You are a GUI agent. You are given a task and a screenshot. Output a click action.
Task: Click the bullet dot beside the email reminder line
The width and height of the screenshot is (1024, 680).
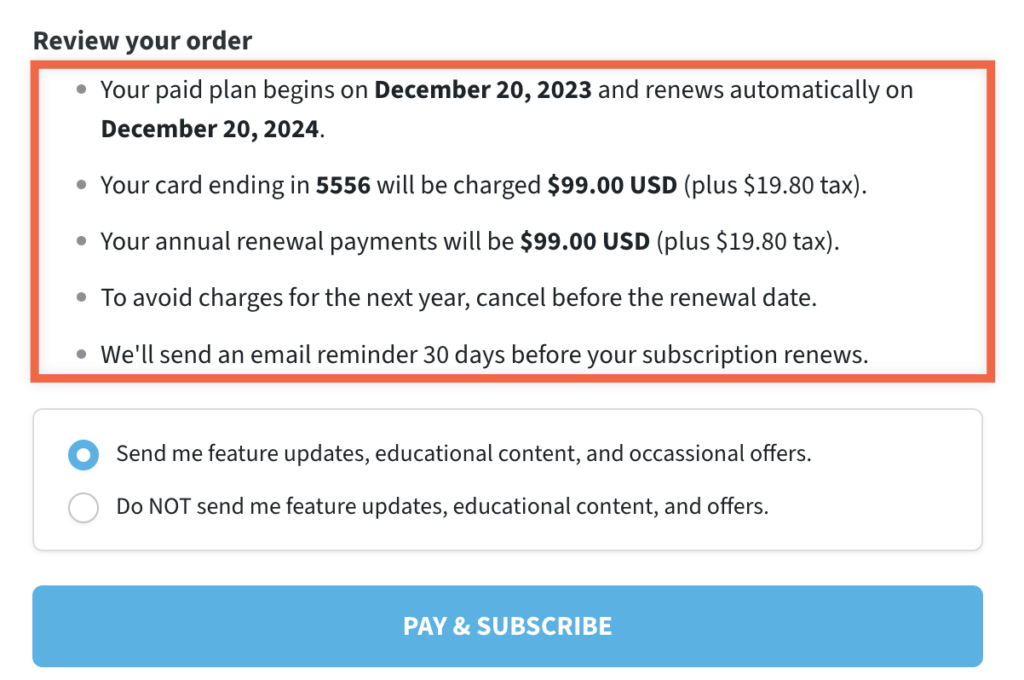pos(82,355)
